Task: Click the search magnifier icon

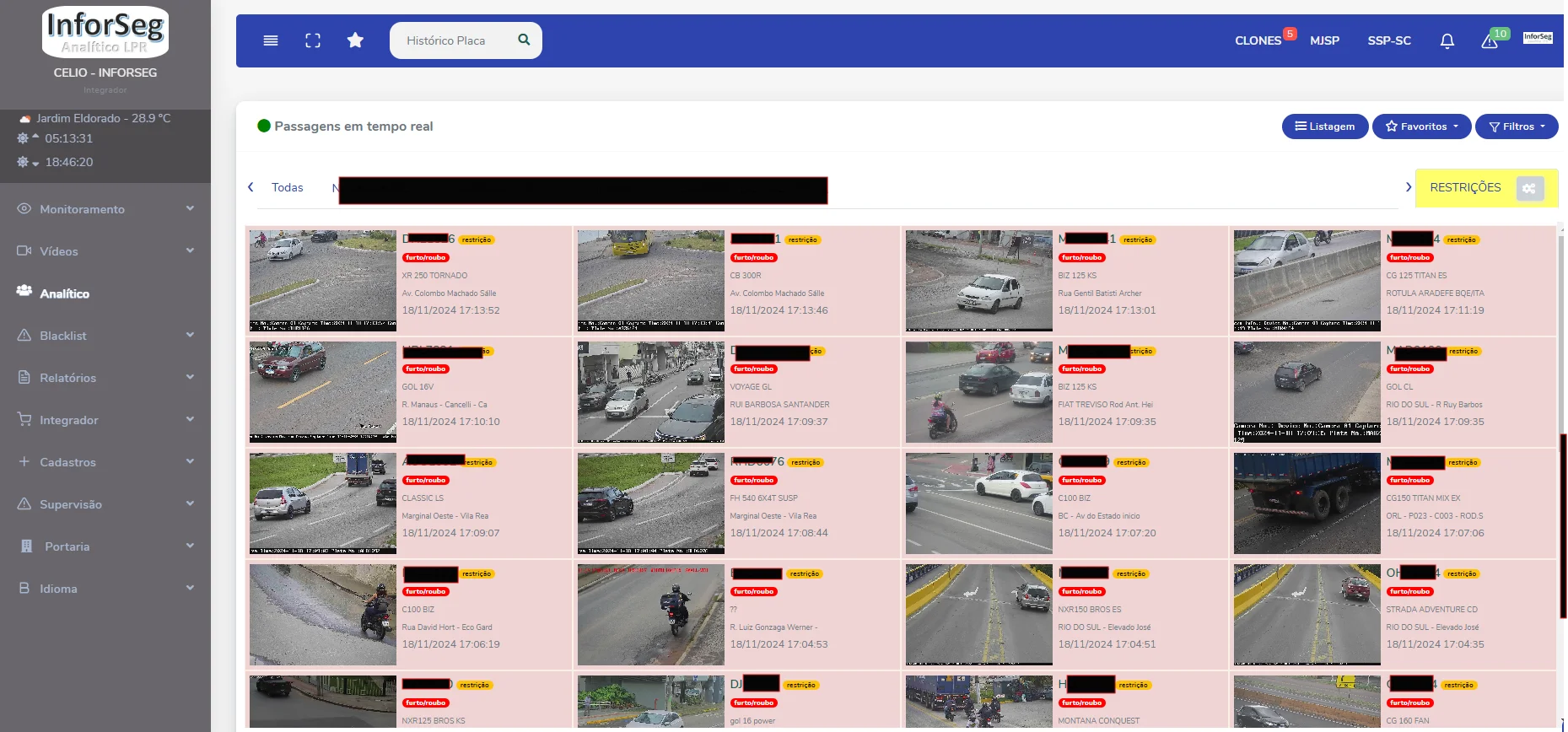Action: coord(524,40)
